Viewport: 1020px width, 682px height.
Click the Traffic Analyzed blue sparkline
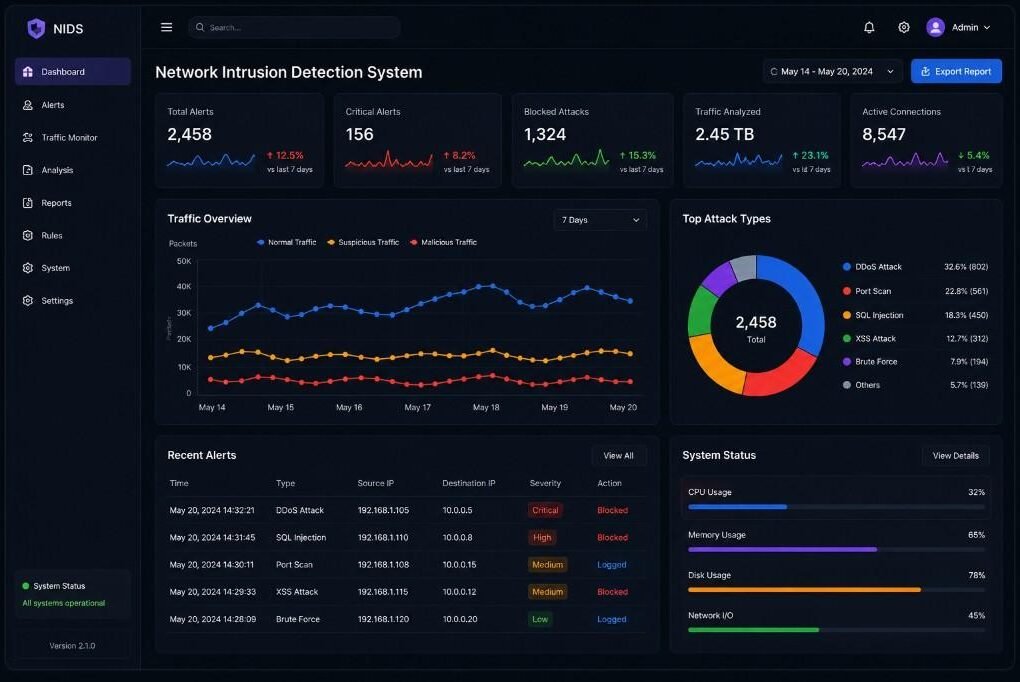(738, 159)
